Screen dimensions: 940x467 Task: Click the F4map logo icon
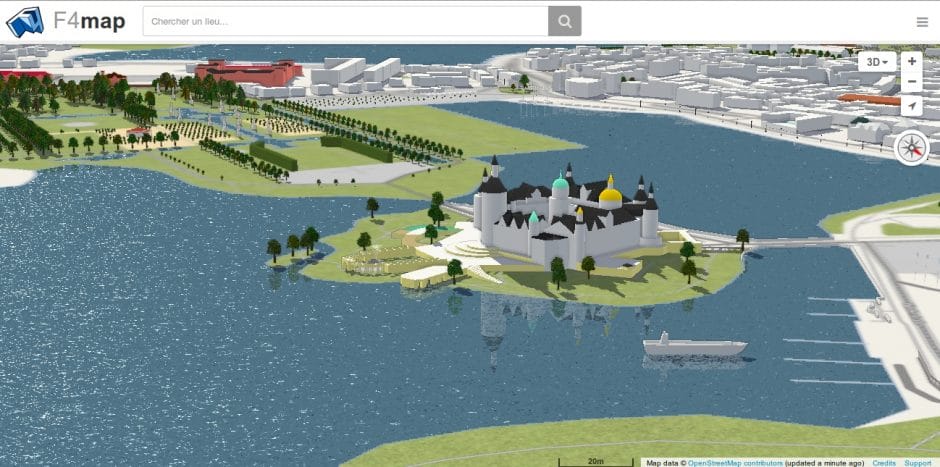(25, 21)
